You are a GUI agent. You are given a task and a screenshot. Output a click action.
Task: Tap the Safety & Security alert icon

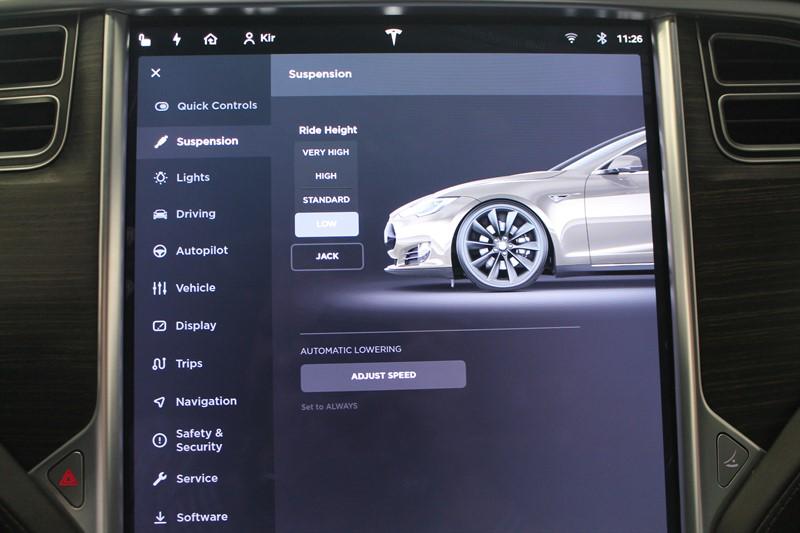pyautogui.click(x=159, y=440)
